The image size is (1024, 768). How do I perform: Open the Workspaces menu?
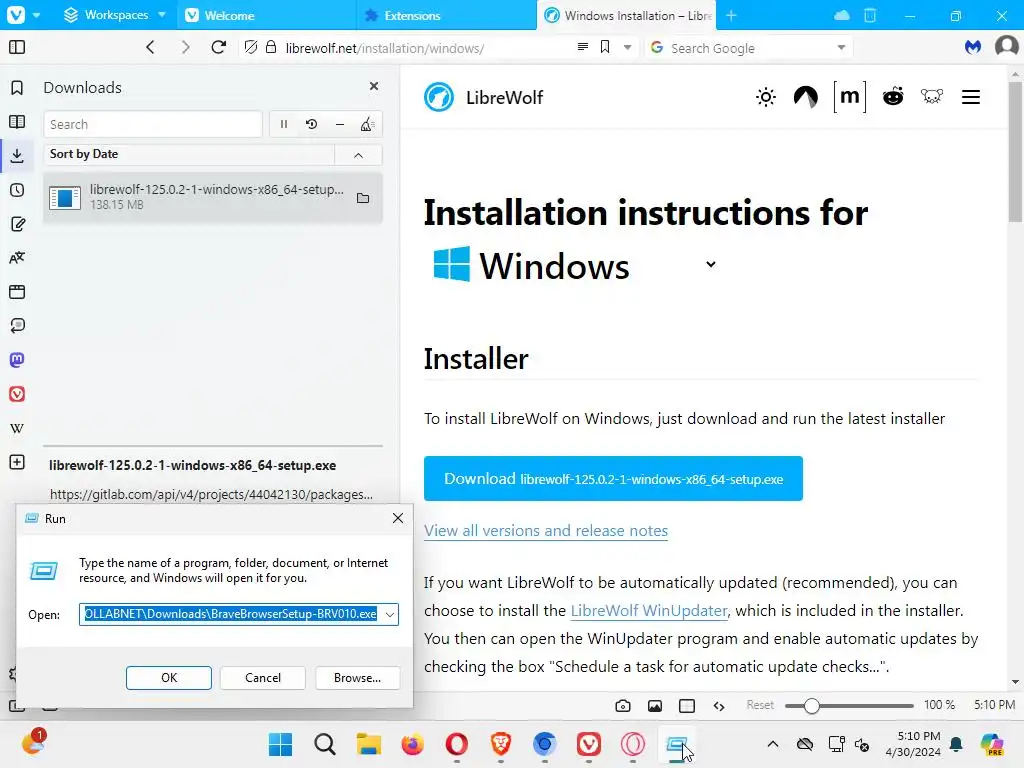pos(115,15)
